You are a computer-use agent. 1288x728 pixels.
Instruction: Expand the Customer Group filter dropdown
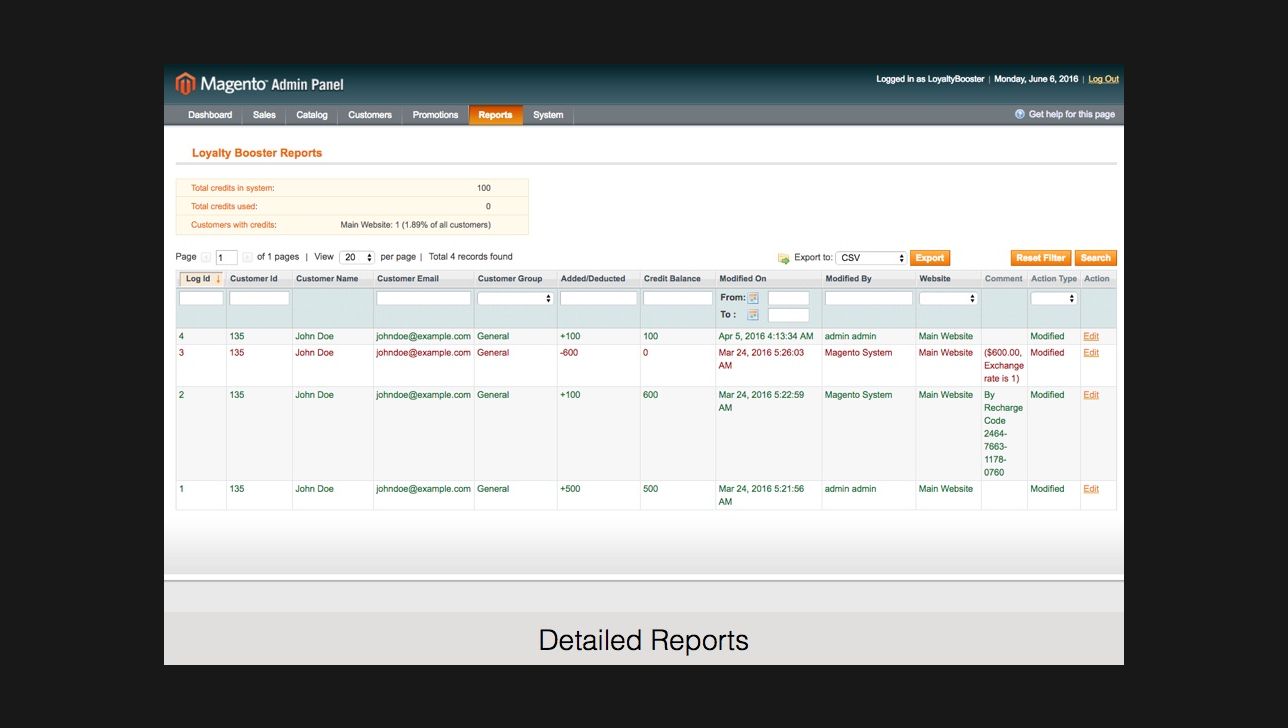[515, 298]
